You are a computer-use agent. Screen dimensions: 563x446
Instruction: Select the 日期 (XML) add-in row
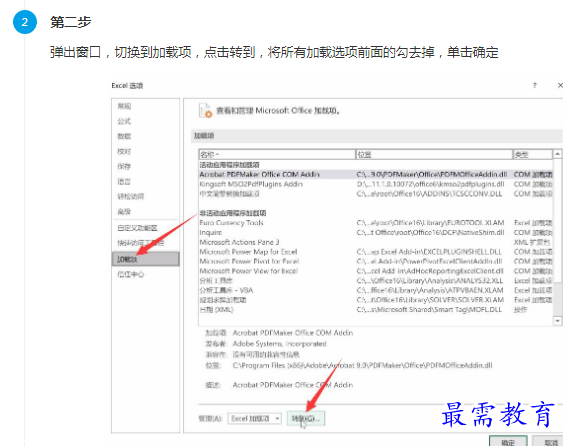(x=376, y=310)
